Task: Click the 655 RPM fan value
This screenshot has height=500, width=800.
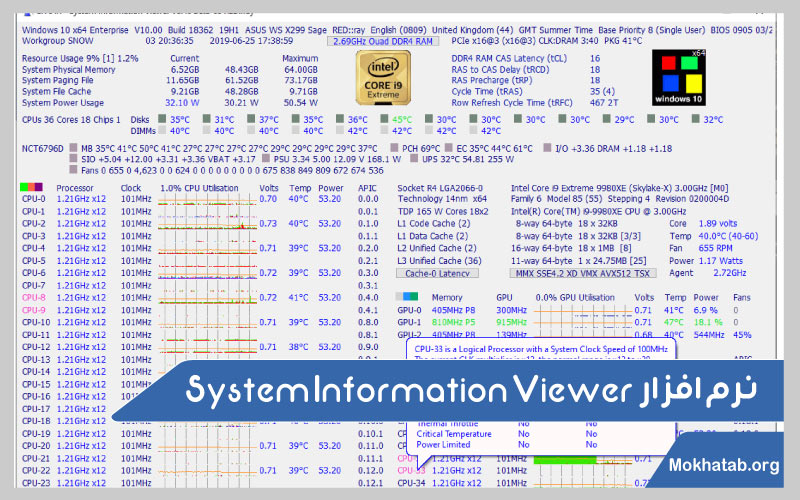Action: 715,248
